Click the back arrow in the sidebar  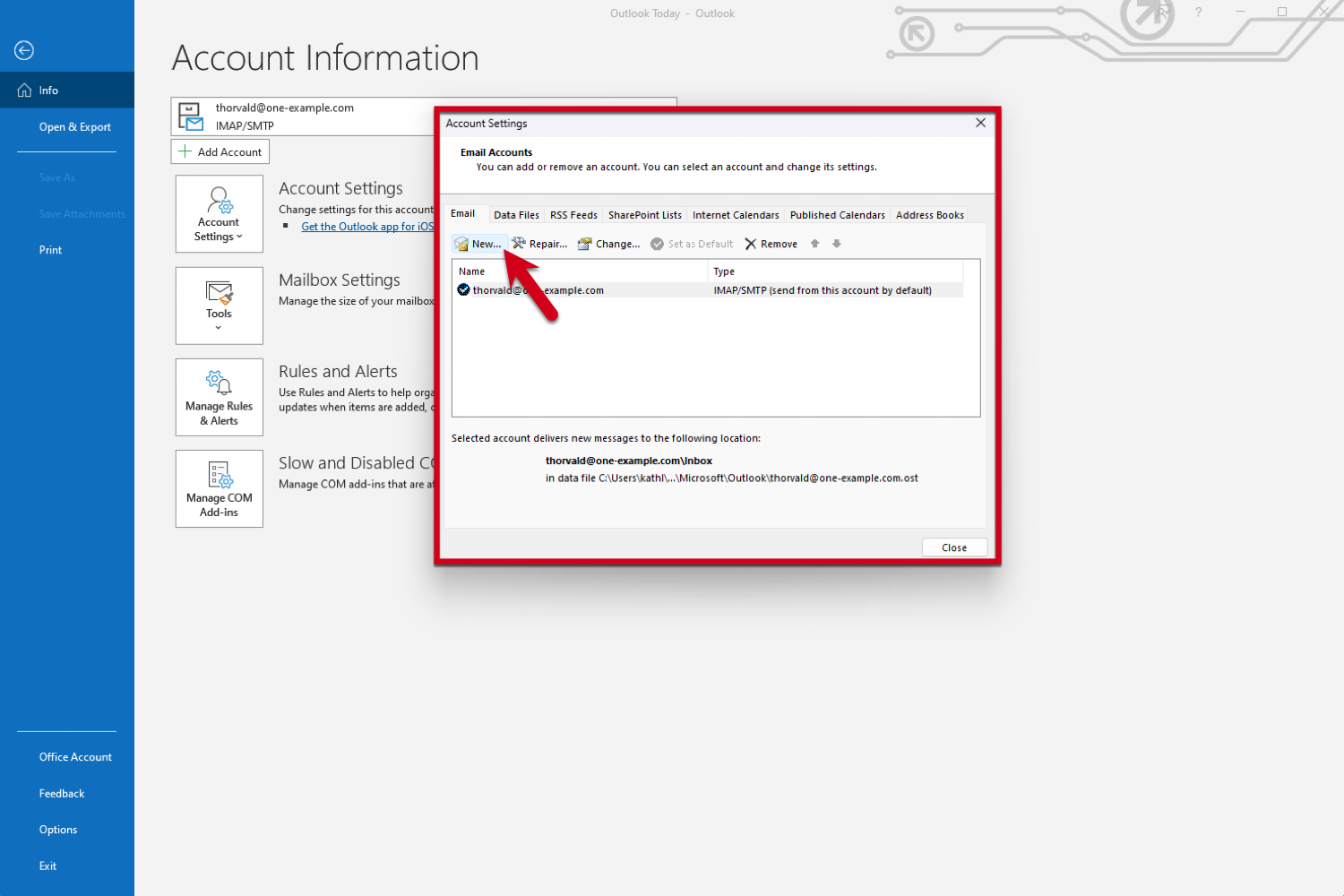pyautogui.click(x=23, y=50)
